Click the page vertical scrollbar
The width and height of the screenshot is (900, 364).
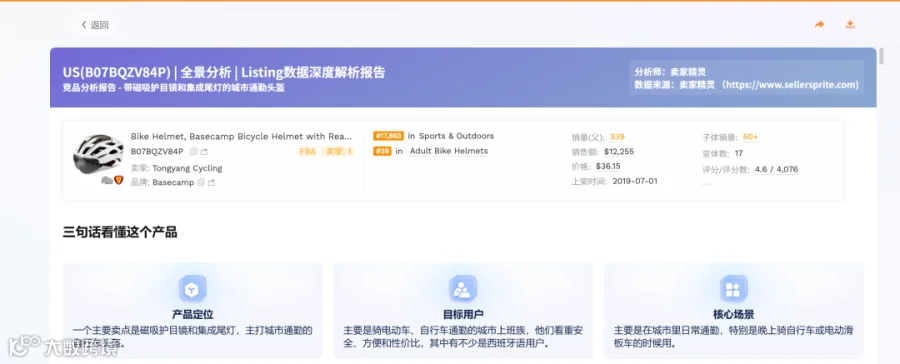coord(881,56)
